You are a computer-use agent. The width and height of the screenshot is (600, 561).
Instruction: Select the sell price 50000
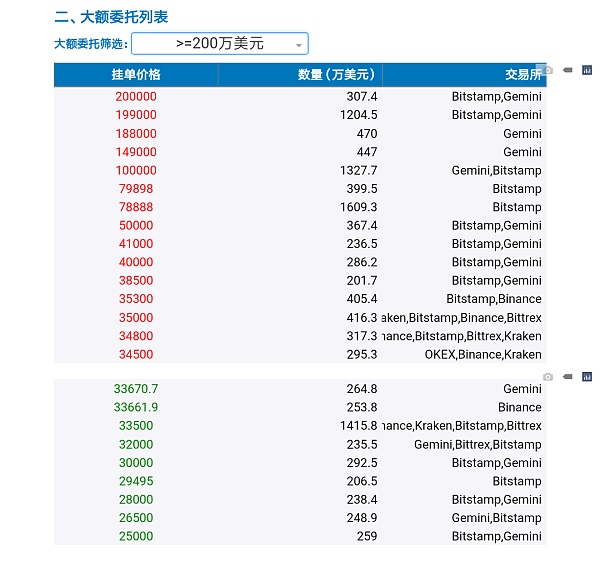pyautogui.click(x=136, y=225)
